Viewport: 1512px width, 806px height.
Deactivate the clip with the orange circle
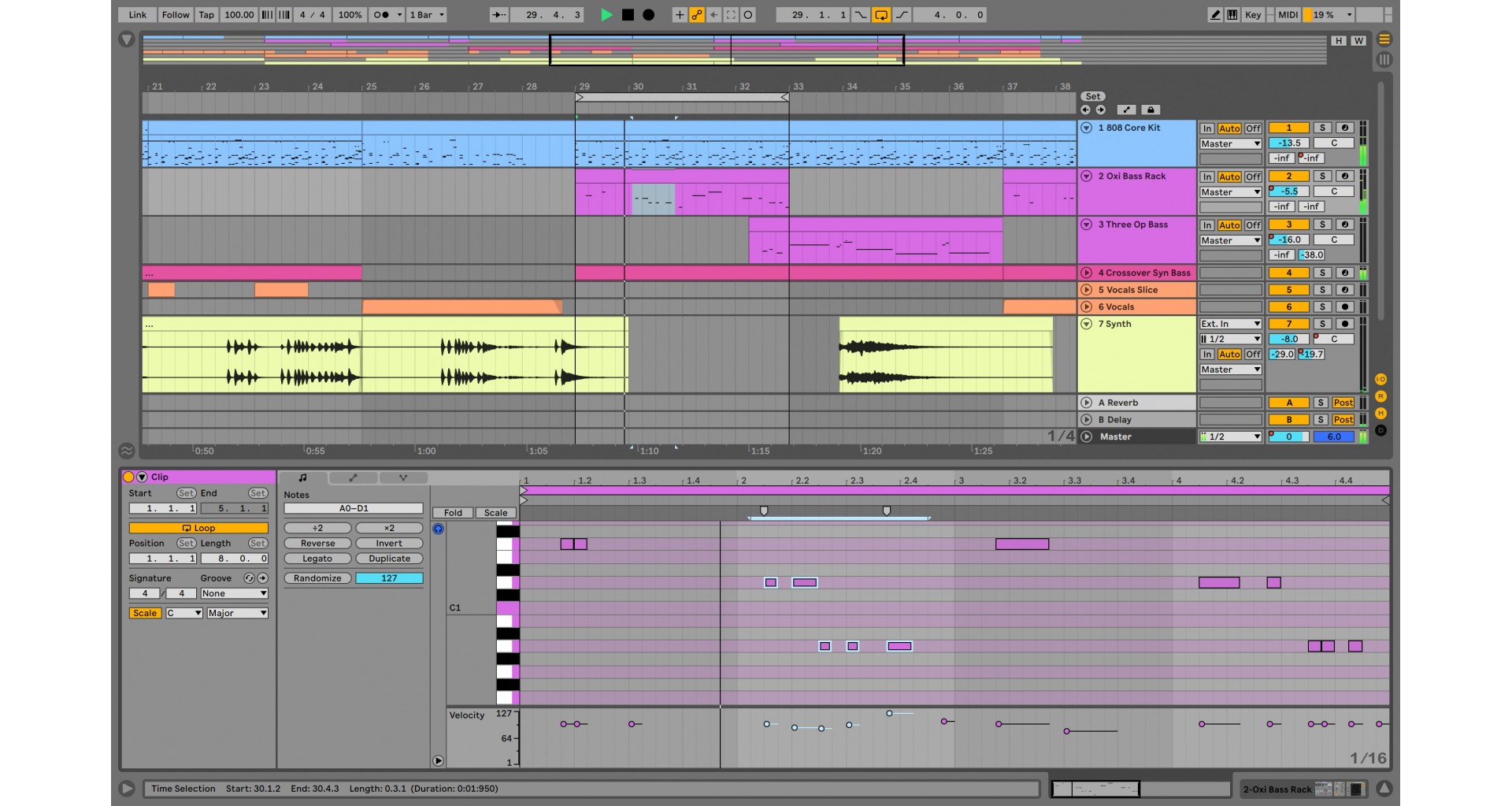point(128,477)
